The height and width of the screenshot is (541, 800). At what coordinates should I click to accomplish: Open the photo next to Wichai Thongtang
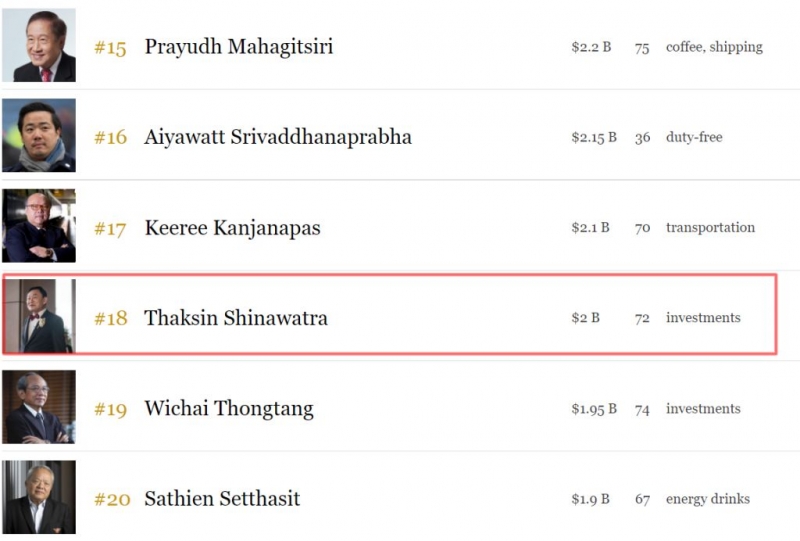pos(38,408)
